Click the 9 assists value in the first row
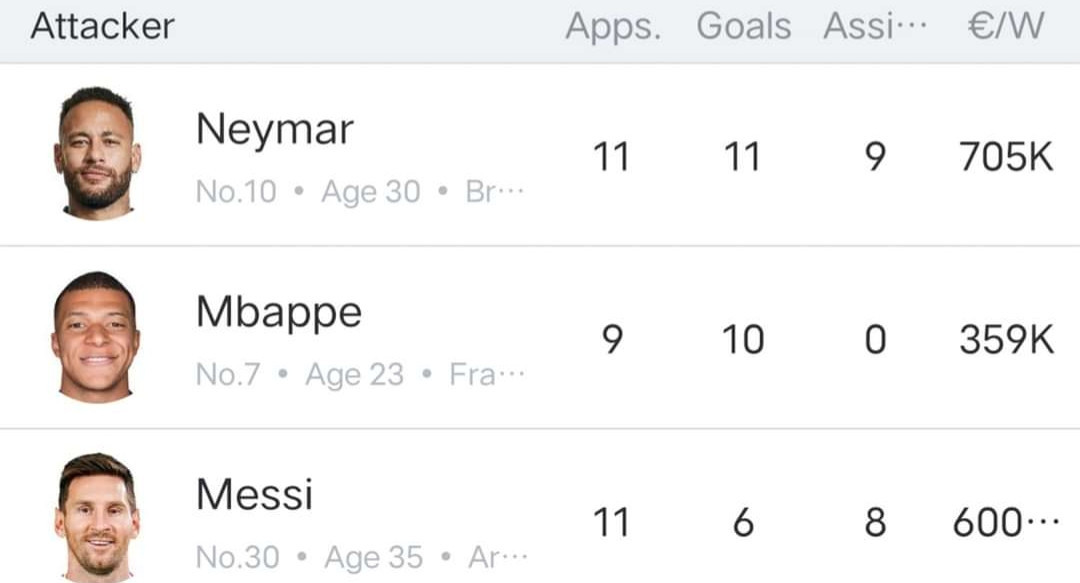The height and width of the screenshot is (583, 1080). [875, 157]
